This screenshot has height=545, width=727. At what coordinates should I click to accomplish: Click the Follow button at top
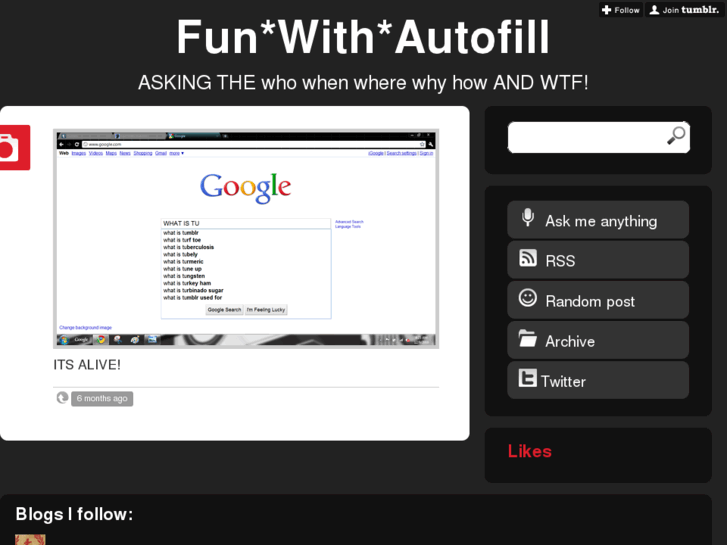(621, 10)
